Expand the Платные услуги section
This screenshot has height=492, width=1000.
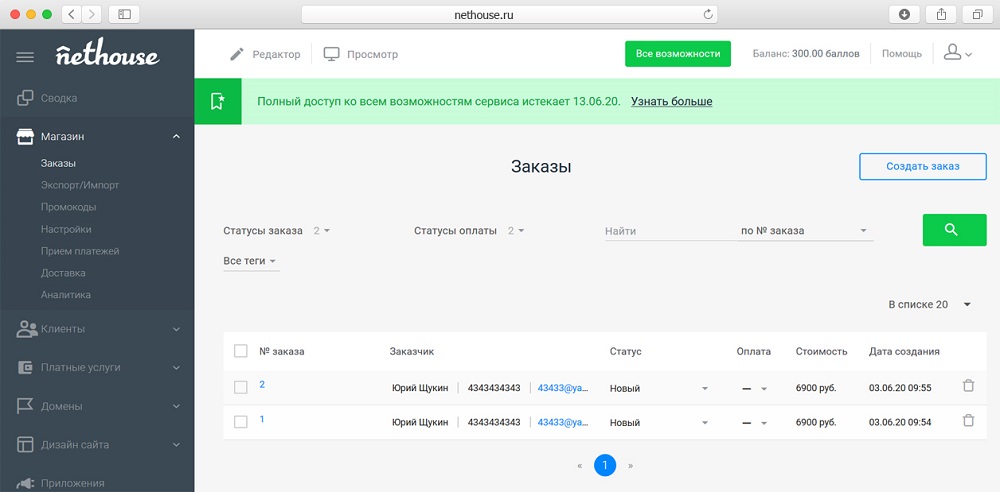point(177,368)
